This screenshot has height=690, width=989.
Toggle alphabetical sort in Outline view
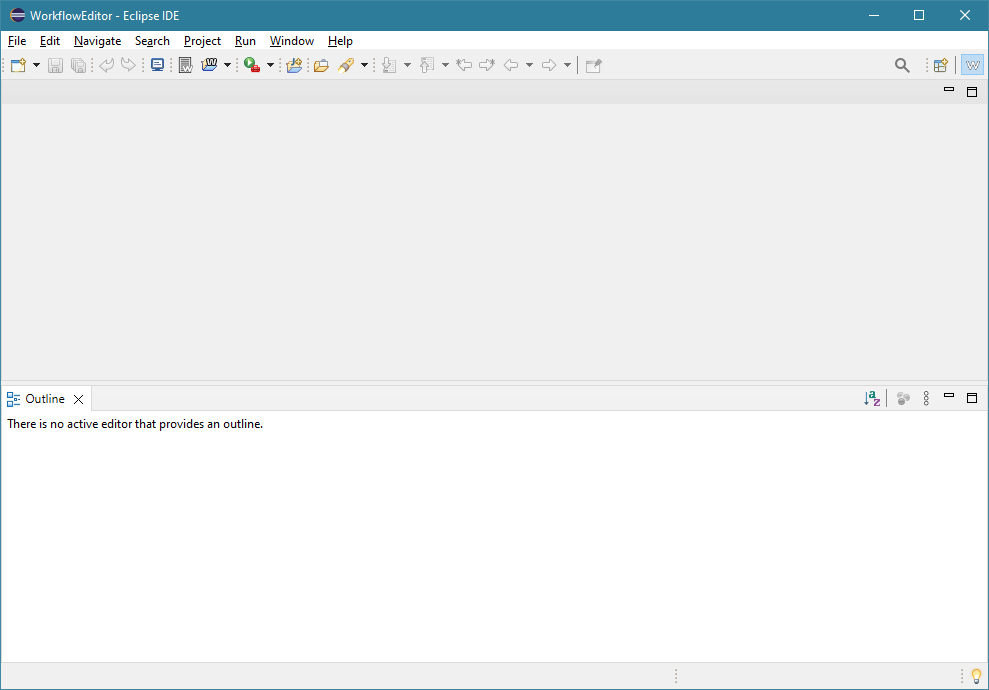click(x=872, y=398)
